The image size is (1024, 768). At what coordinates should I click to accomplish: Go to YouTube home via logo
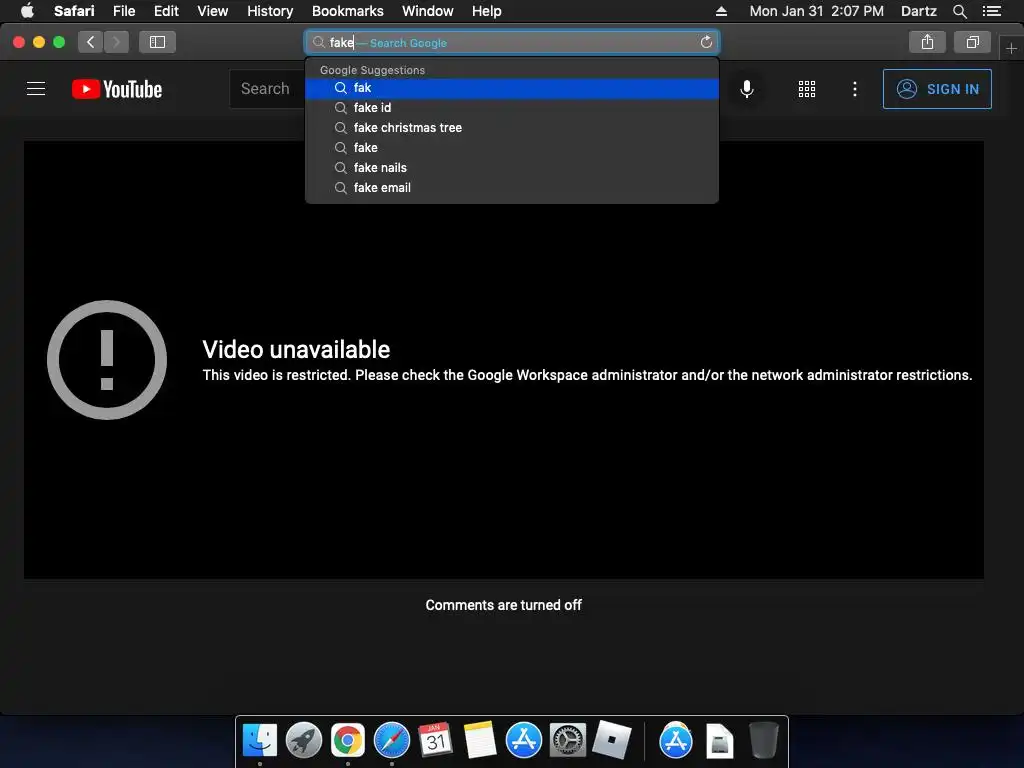point(117,89)
